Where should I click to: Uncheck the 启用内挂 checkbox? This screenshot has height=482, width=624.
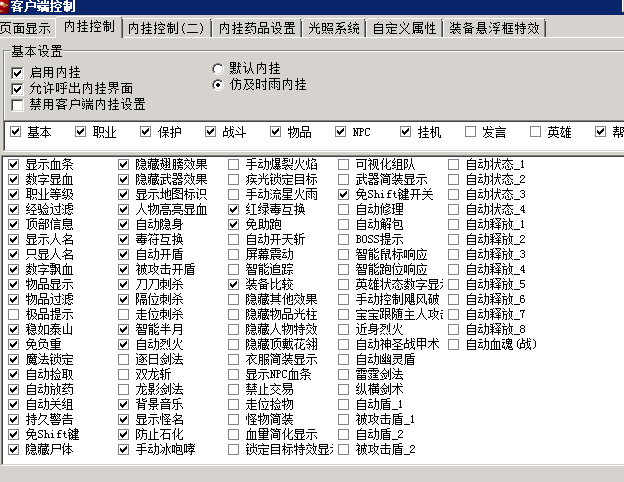[17, 73]
